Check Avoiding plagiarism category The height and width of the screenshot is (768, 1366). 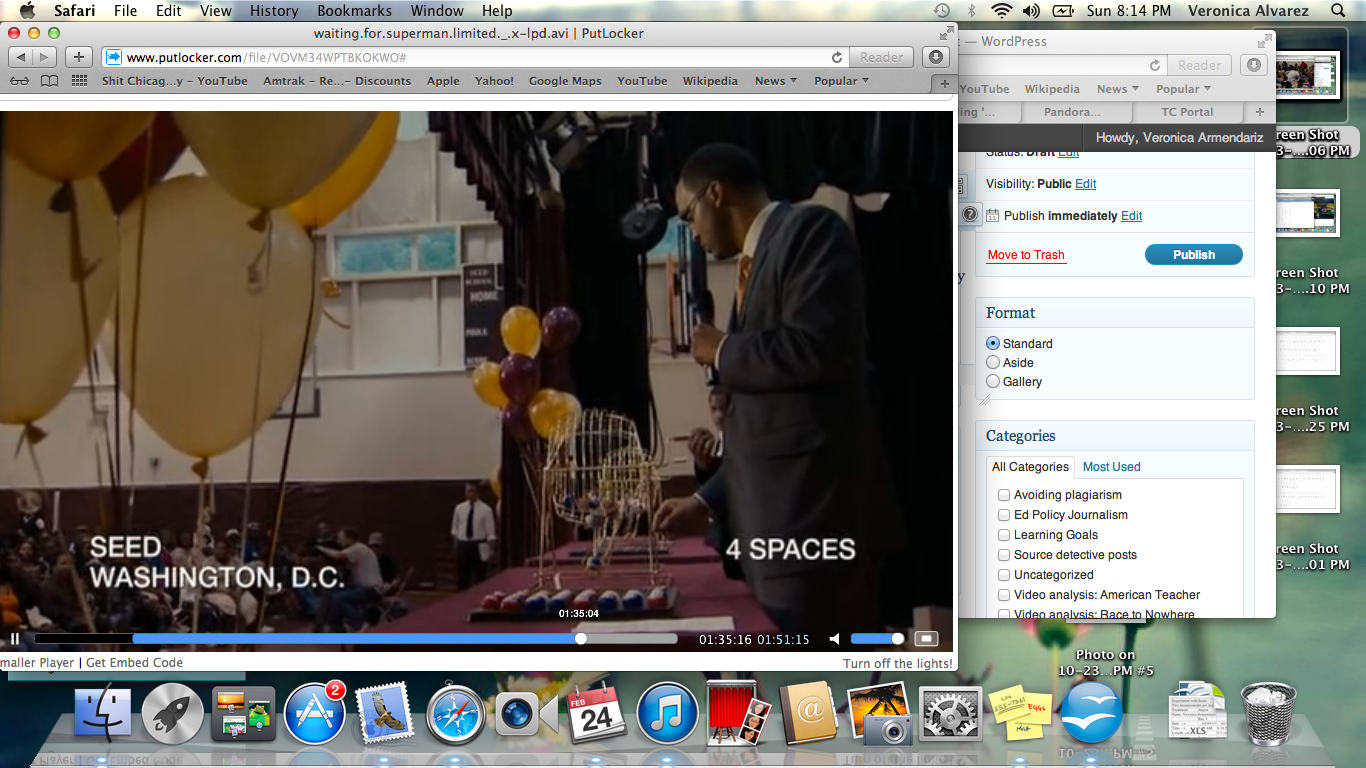click(x=1004, y=495)
